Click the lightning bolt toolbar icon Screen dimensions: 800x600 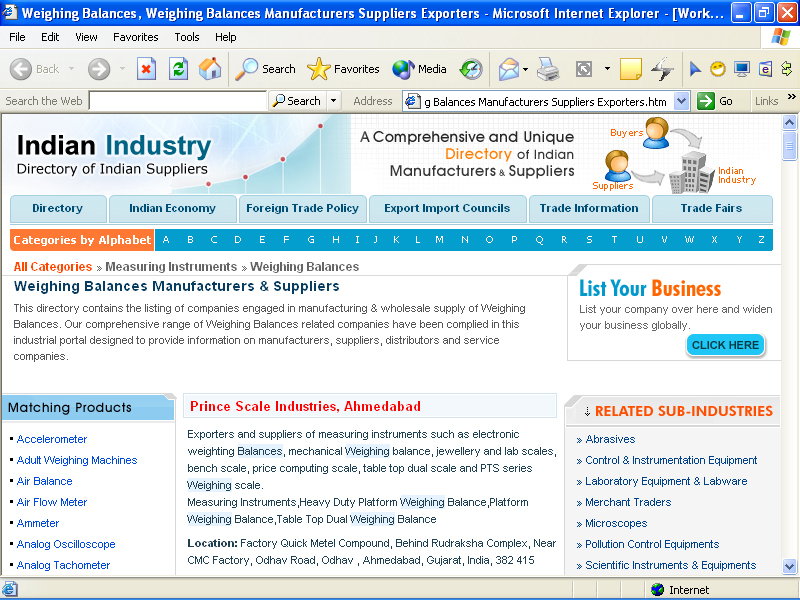click(662, 69)
